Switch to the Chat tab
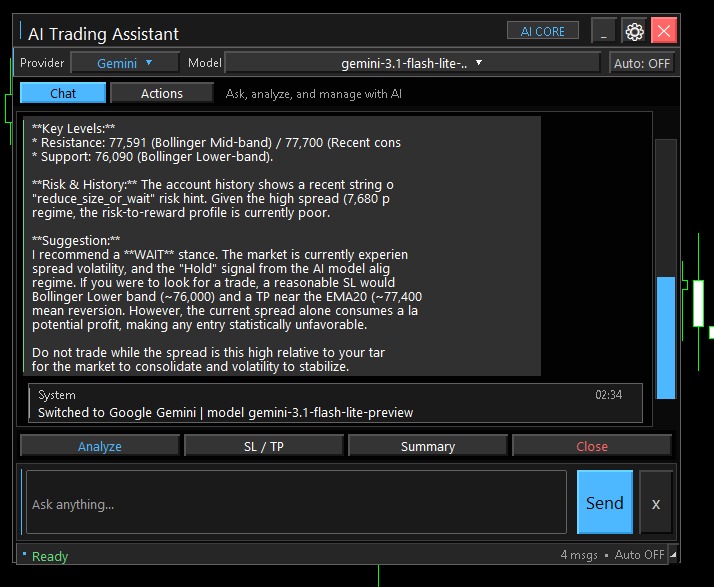714x587 pixels. pos(63,93)
